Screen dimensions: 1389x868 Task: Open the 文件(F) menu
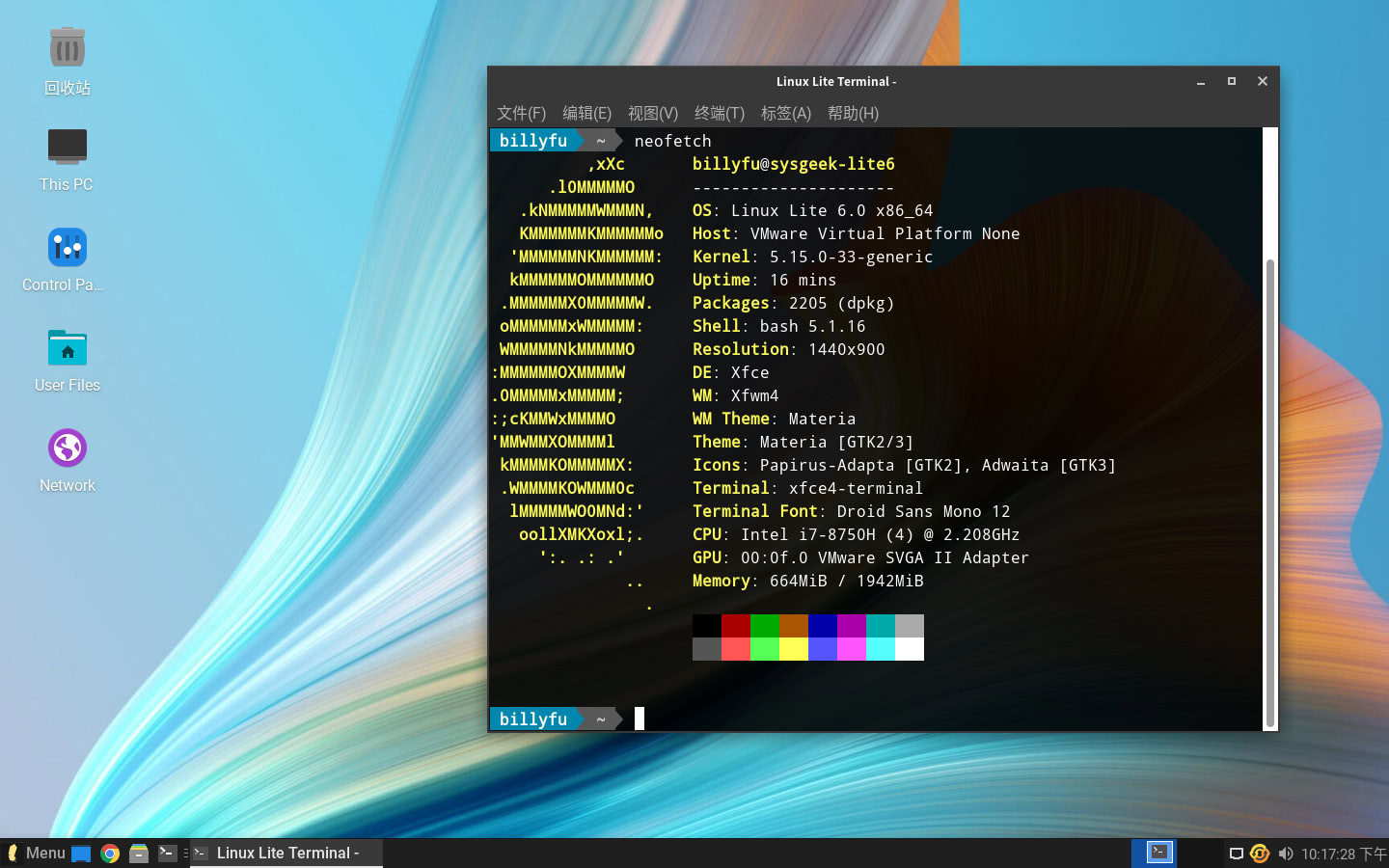coord(521,113)
